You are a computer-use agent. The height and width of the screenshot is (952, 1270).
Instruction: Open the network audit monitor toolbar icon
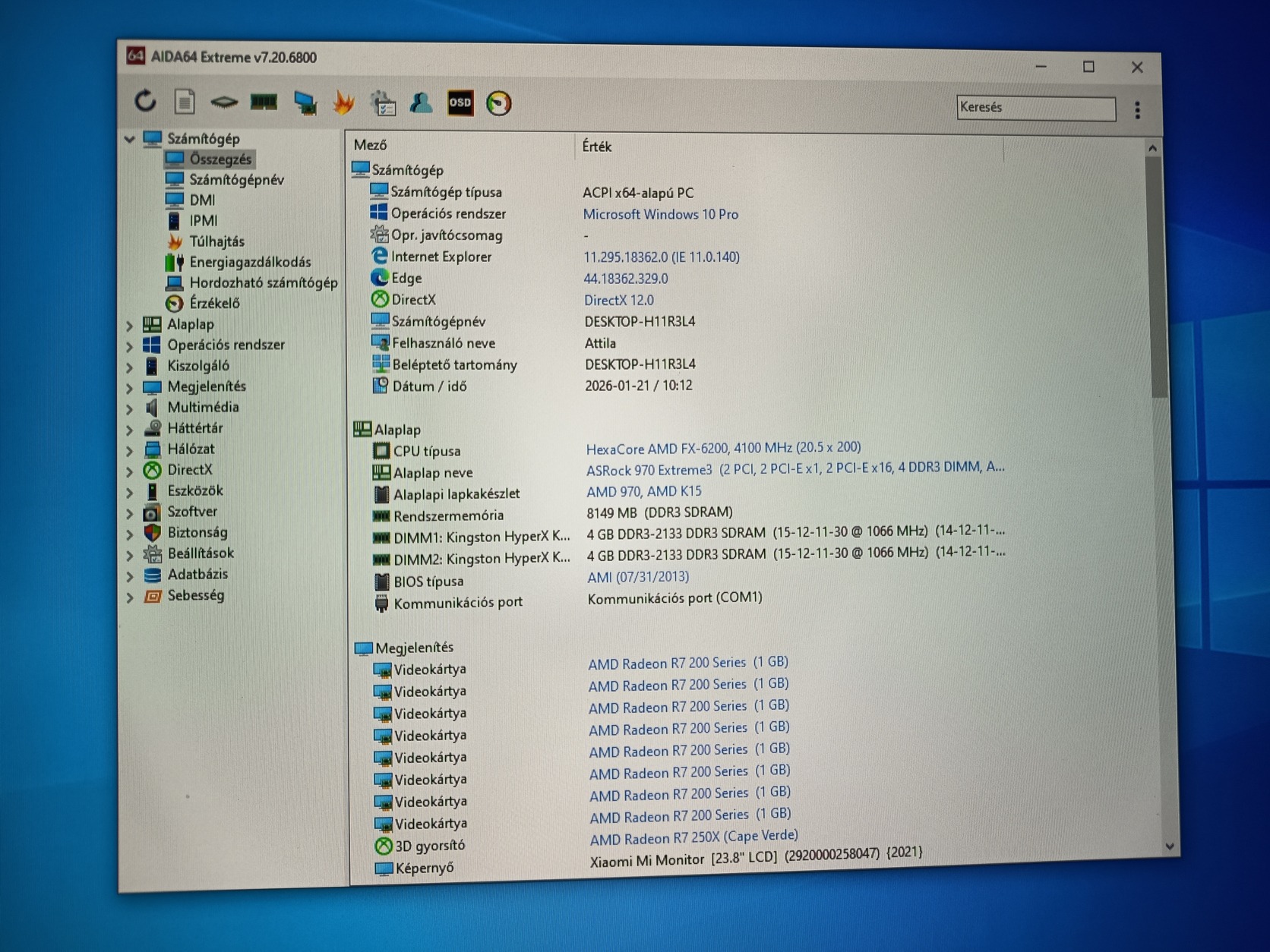305,102
